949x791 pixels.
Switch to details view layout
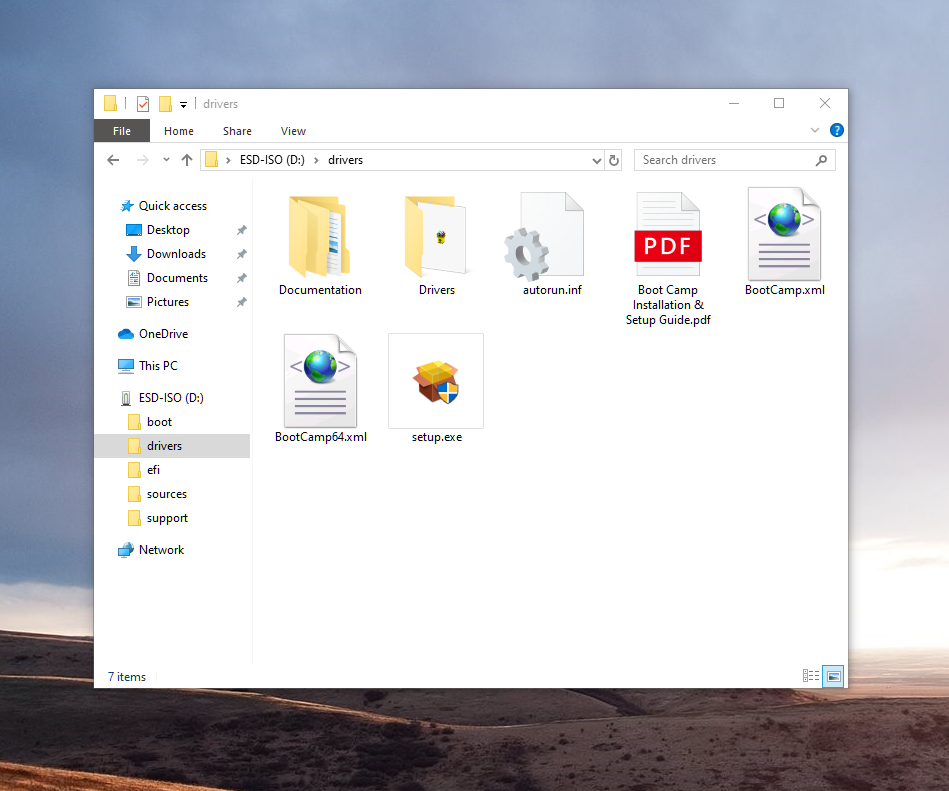[x=811, y=676]
